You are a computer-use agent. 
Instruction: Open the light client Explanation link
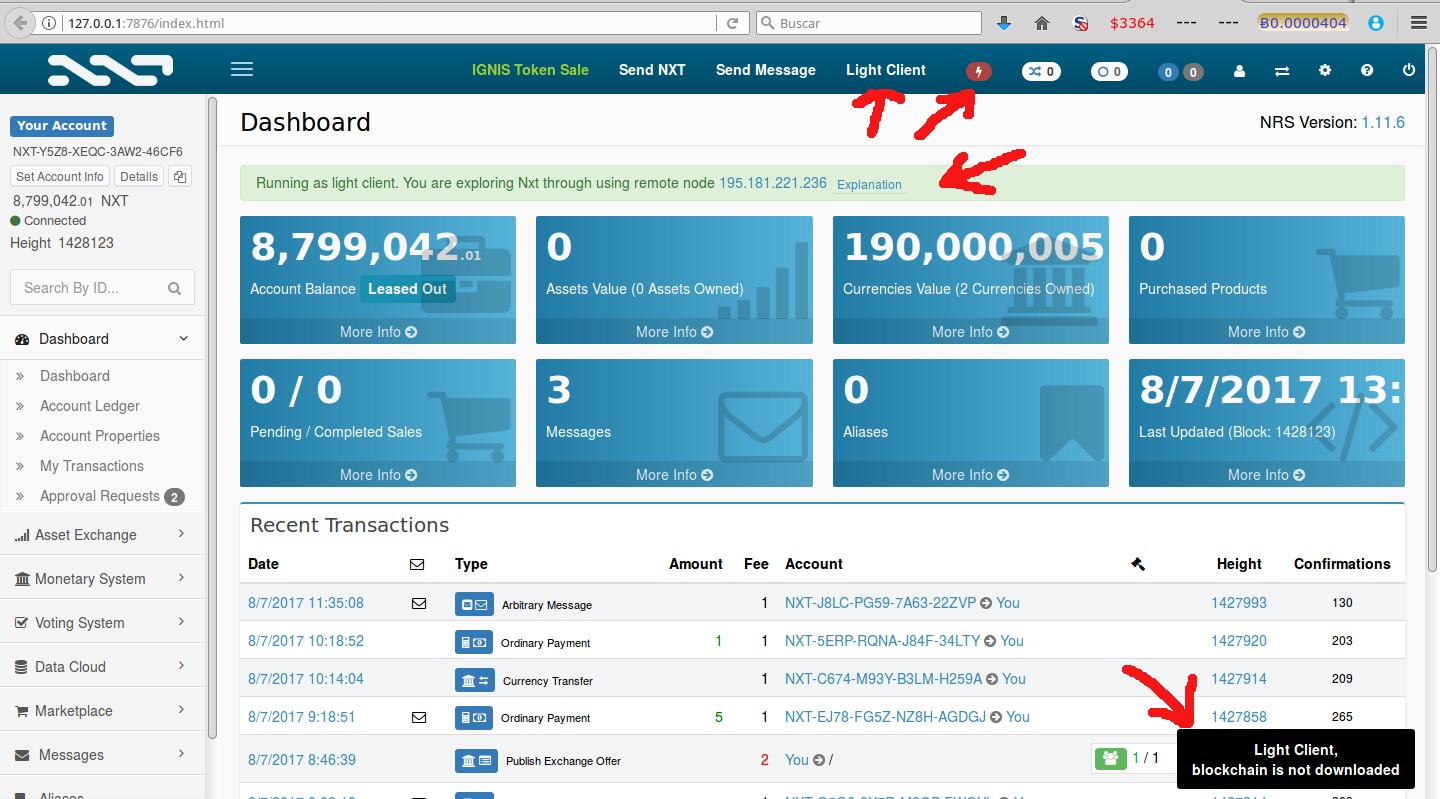tap(869, 184)
